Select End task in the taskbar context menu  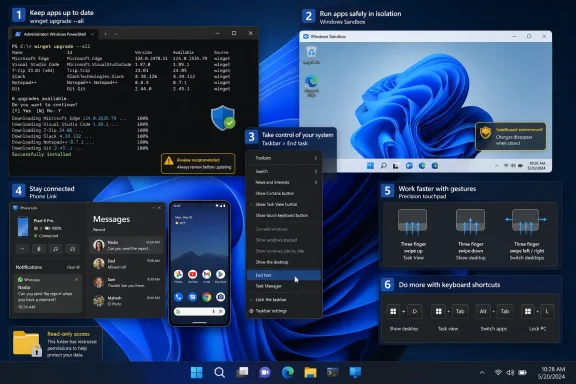pyautogui.click(x=284, y=275)
